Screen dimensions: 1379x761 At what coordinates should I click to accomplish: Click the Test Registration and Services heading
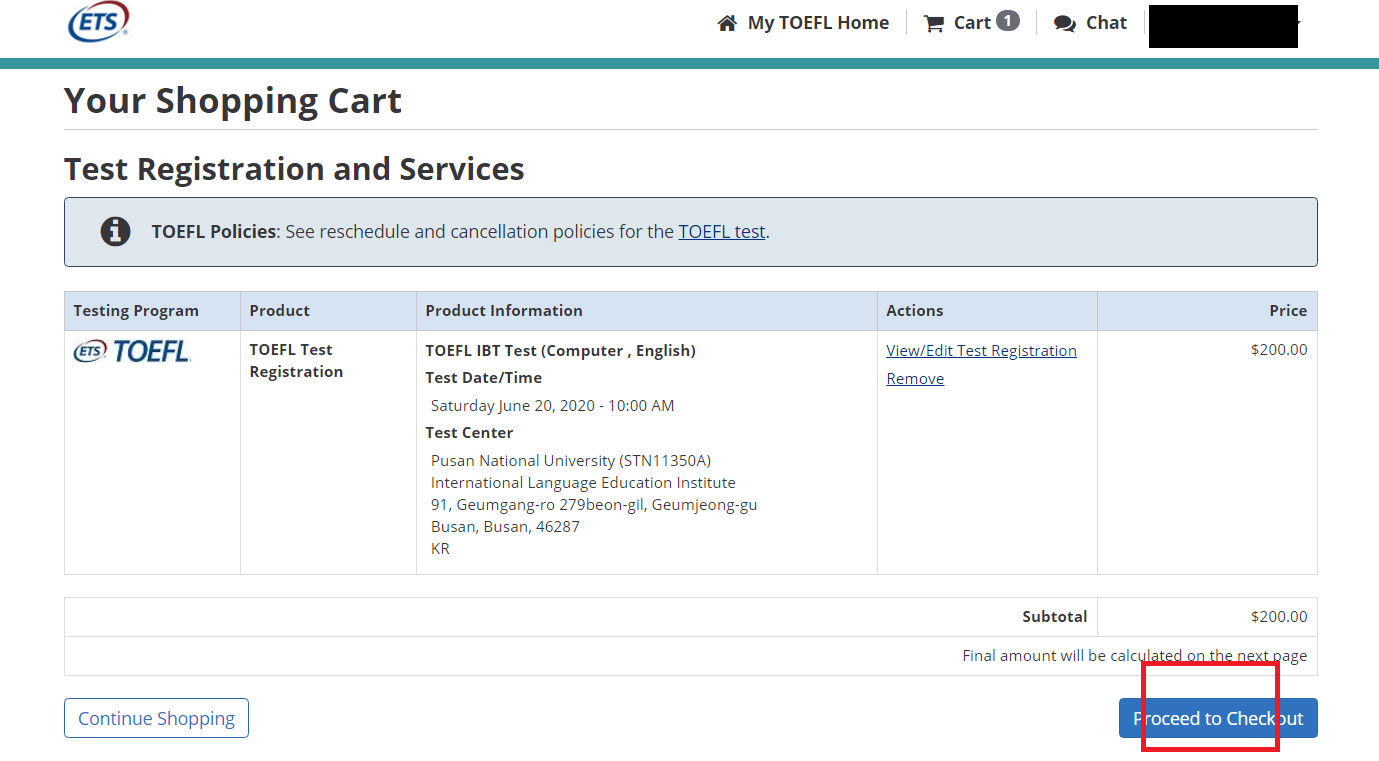[x=294, y=169]
